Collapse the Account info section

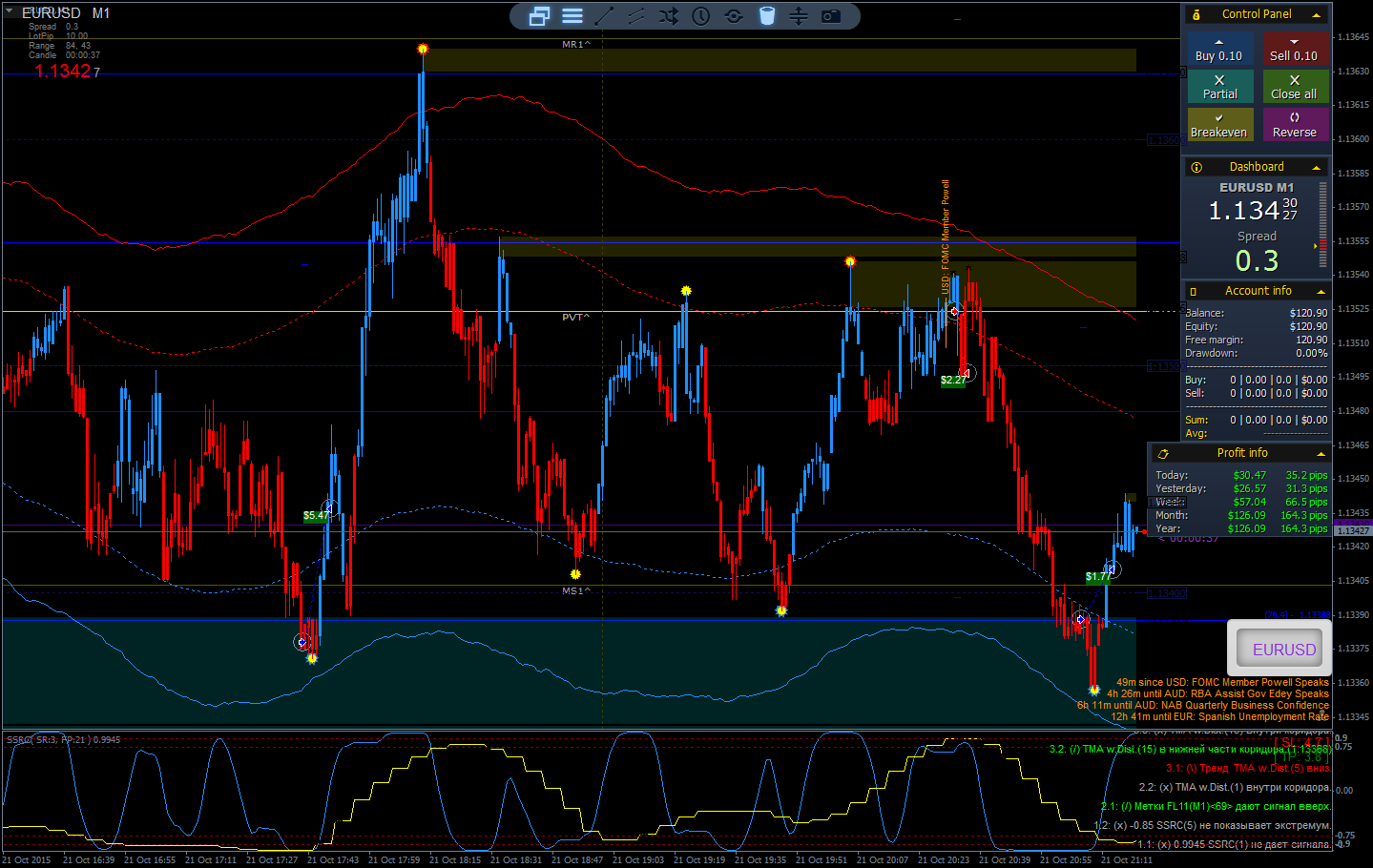coord(1321,291)
